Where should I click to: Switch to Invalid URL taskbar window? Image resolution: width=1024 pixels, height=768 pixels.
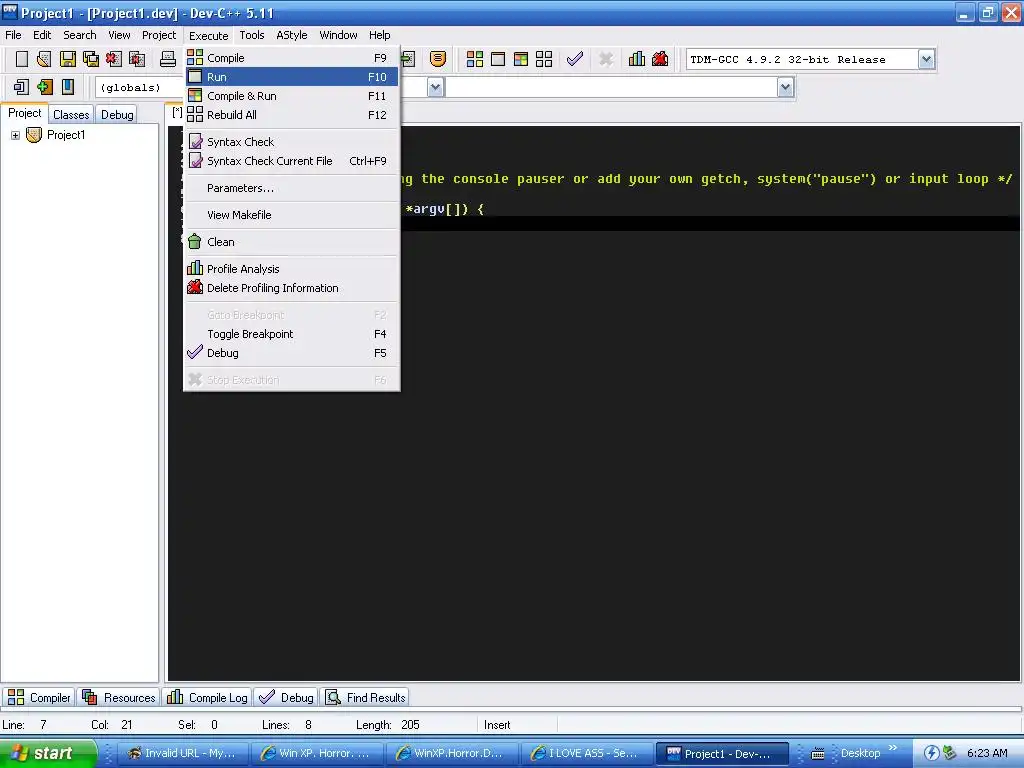pyautogui.click(x=185, y=754)
